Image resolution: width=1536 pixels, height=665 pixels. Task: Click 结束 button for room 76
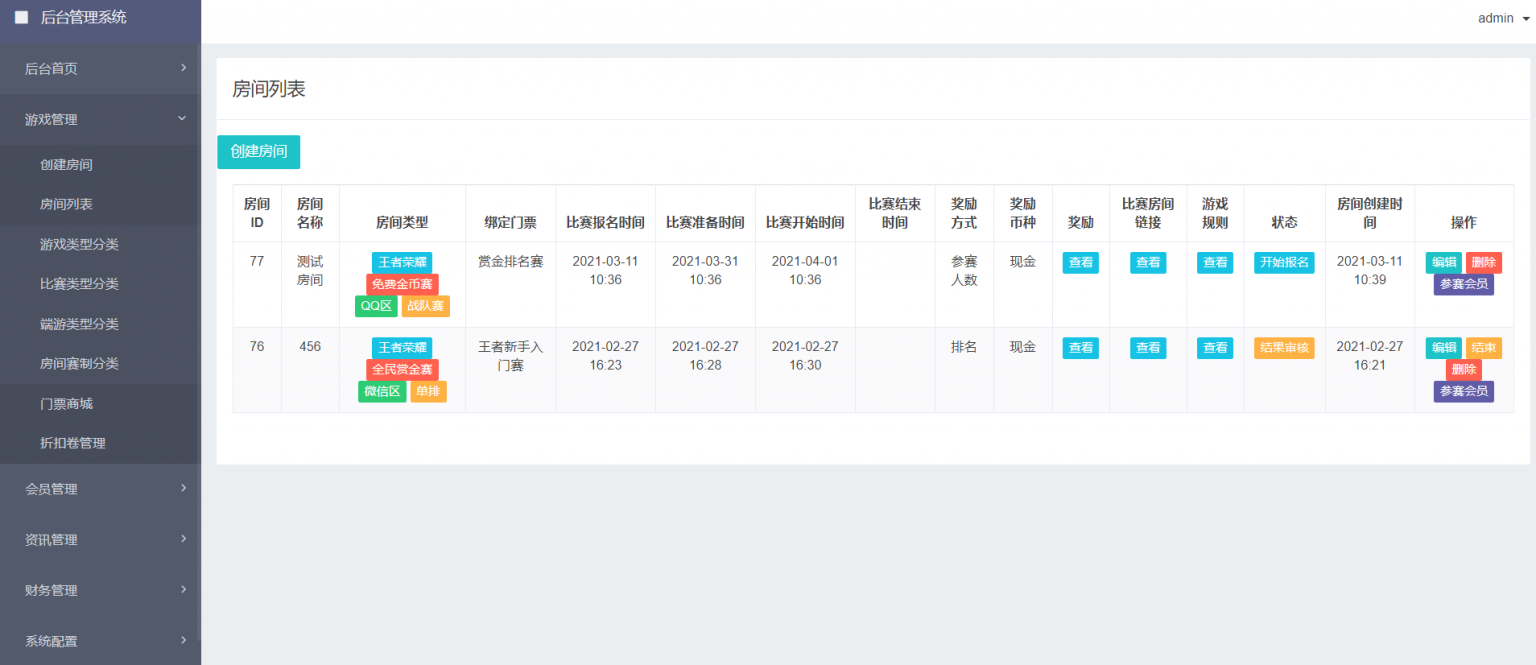click(1483, 348)
